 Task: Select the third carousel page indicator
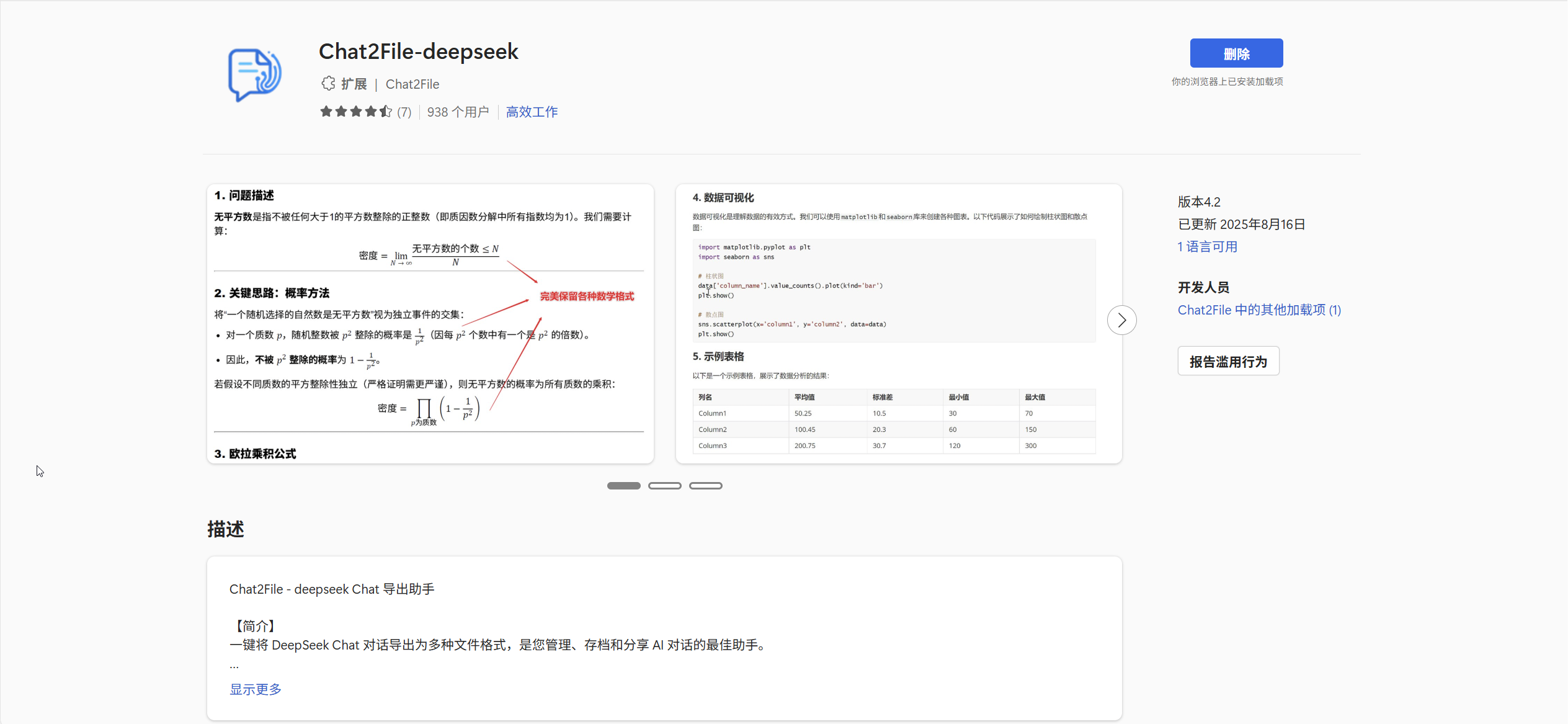pos(705,486)
